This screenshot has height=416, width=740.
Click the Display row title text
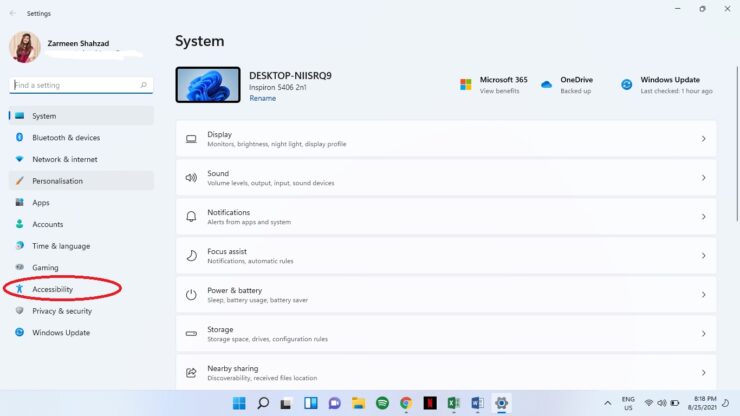(219, 135)
